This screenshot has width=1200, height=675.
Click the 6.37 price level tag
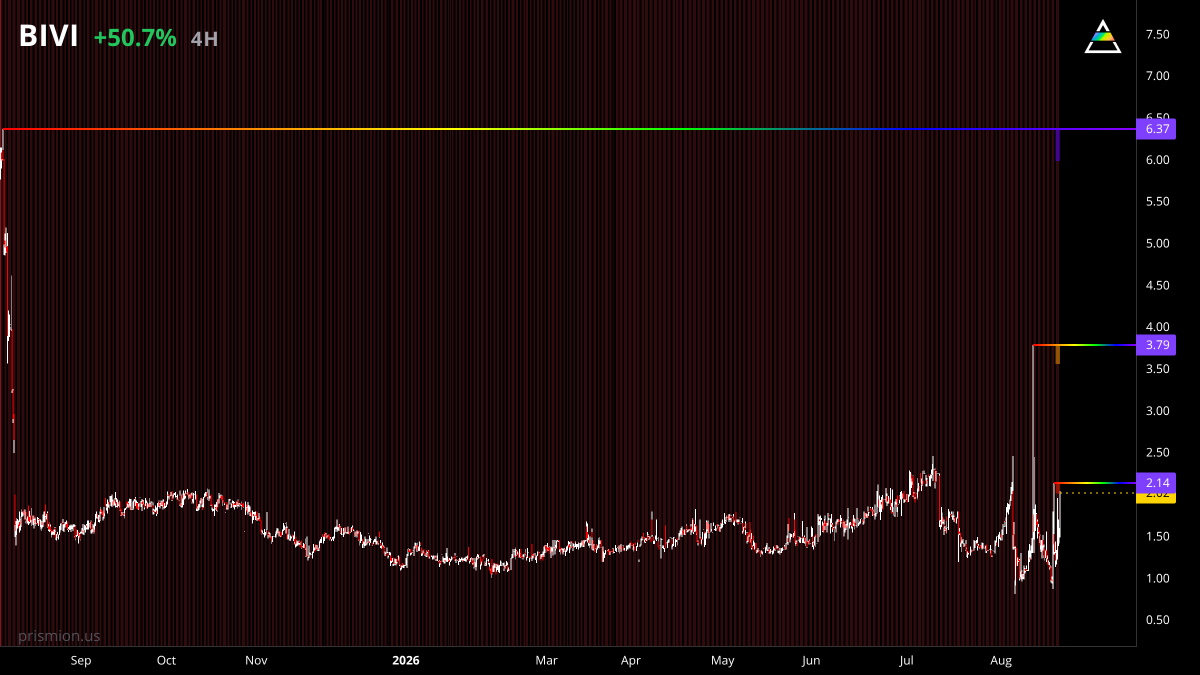point(1156,129)
